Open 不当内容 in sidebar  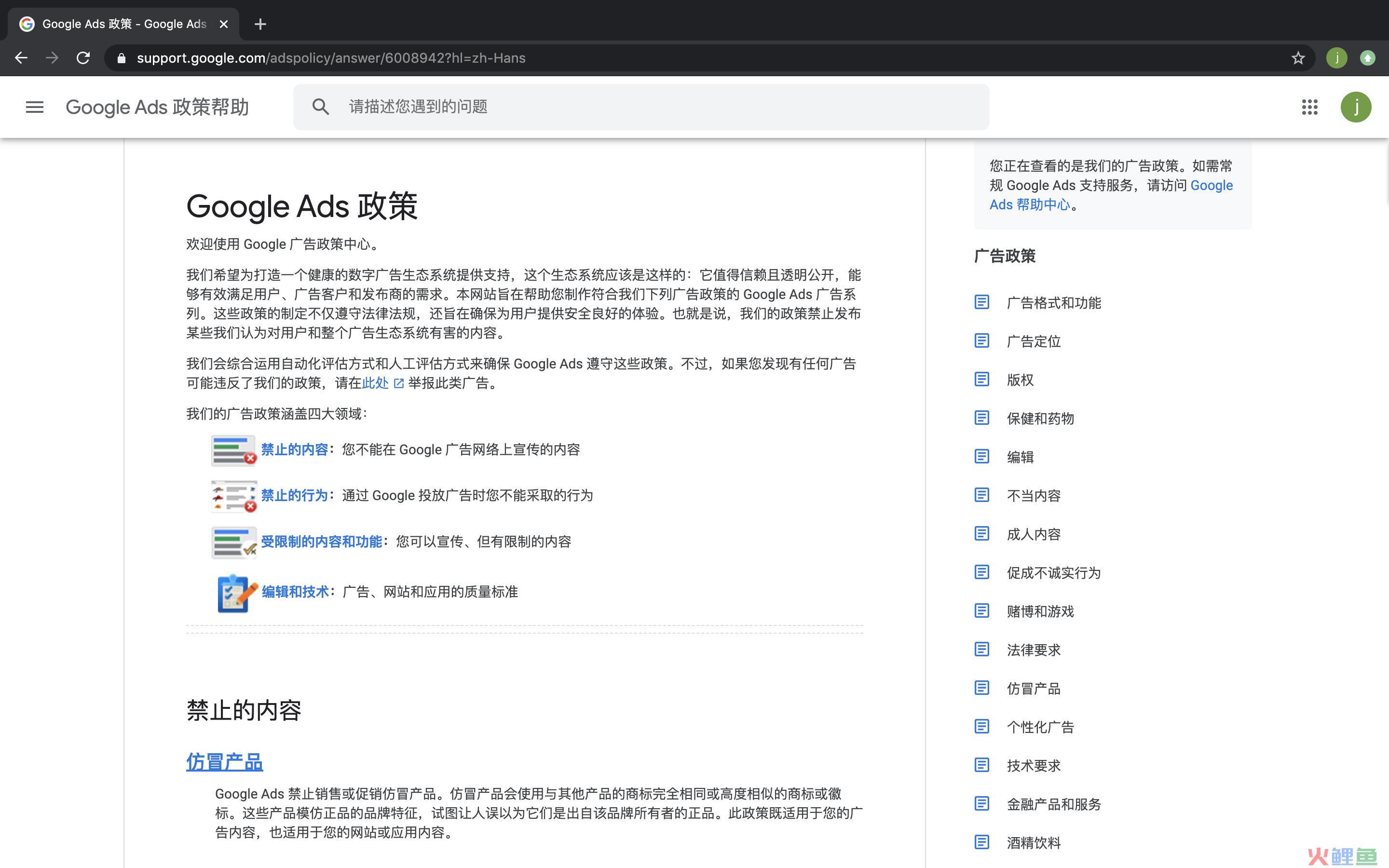tap(1034, 495)
